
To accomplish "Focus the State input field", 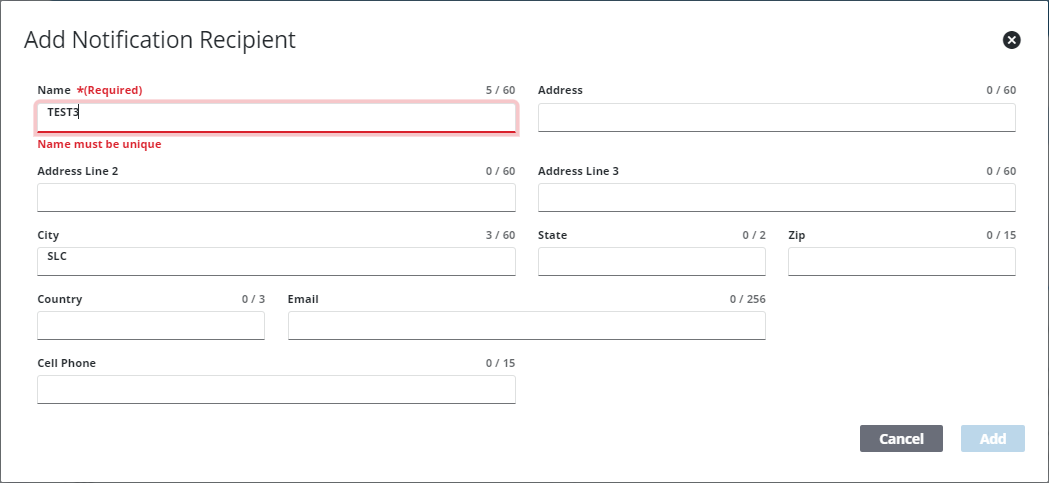I will (652, 262).
